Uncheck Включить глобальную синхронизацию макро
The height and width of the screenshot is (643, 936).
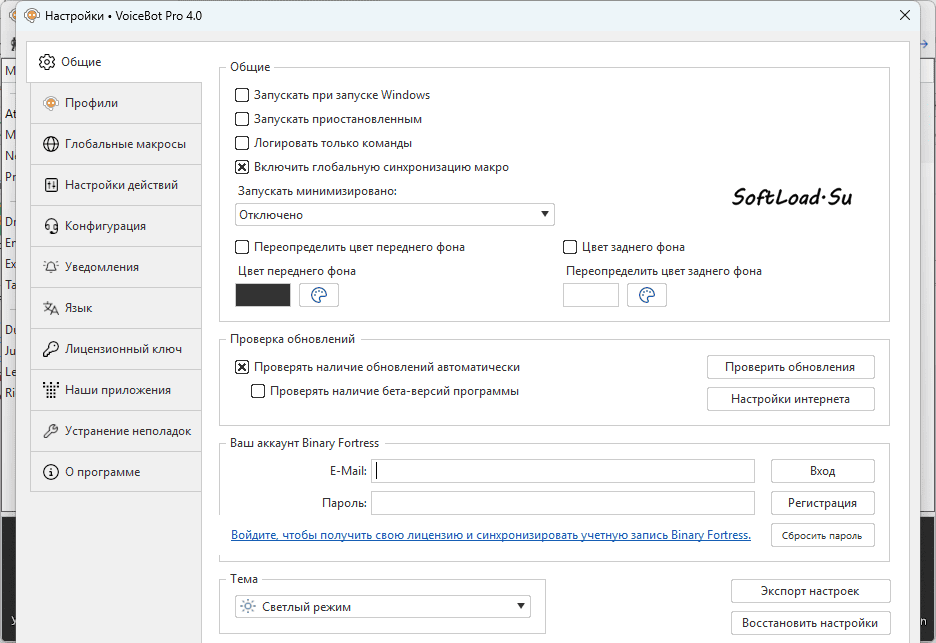click(x=242, y=167)
